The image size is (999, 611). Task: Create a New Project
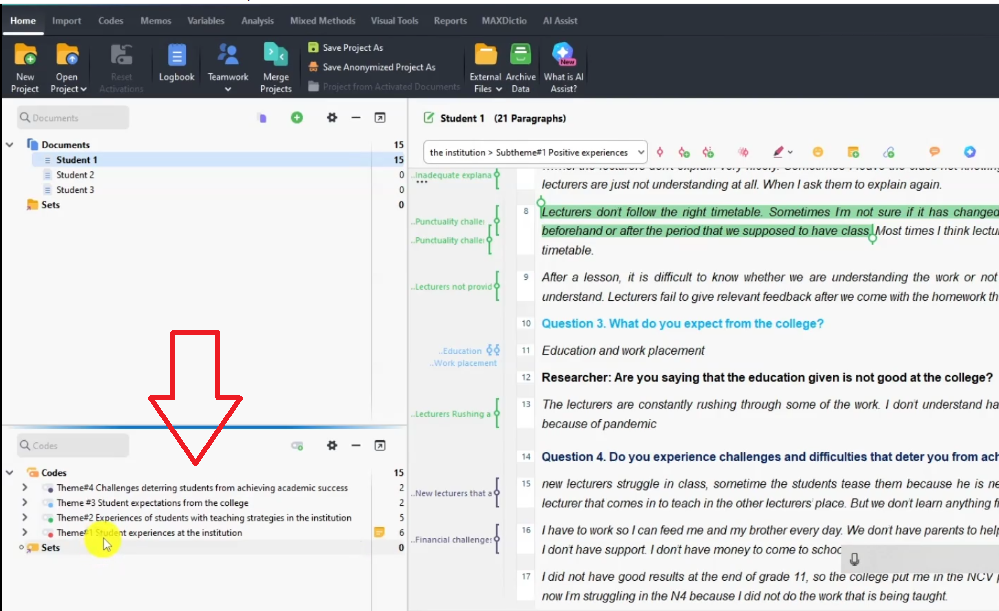(25, 68)
